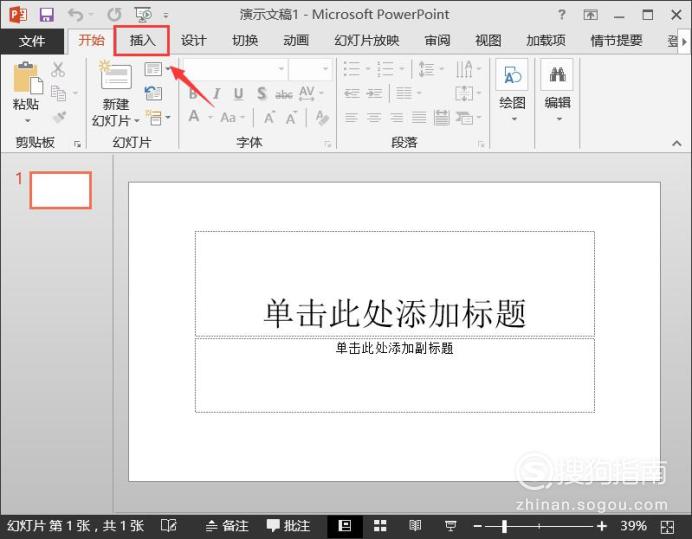The image size is (692, 539).
Task: Click the Font Color A button
Action: pos(194,117)
